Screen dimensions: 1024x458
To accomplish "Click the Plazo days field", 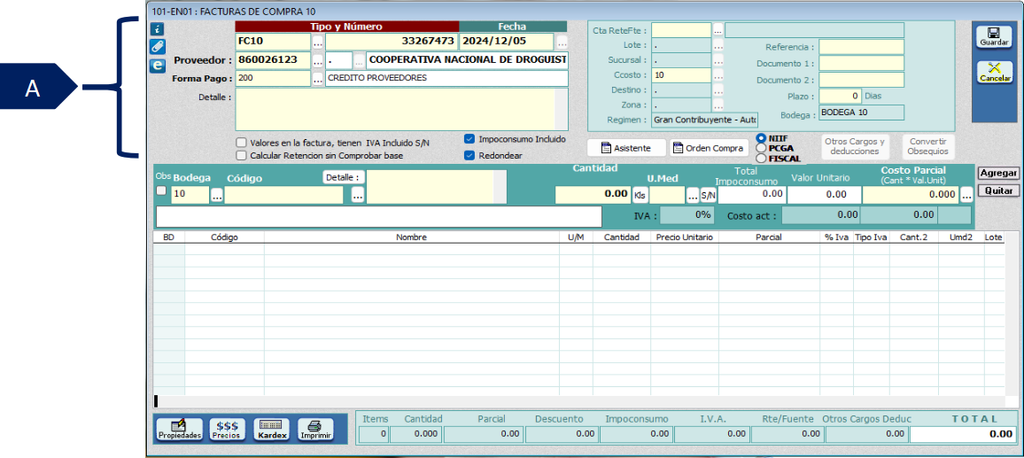I will tap(840, 96).
